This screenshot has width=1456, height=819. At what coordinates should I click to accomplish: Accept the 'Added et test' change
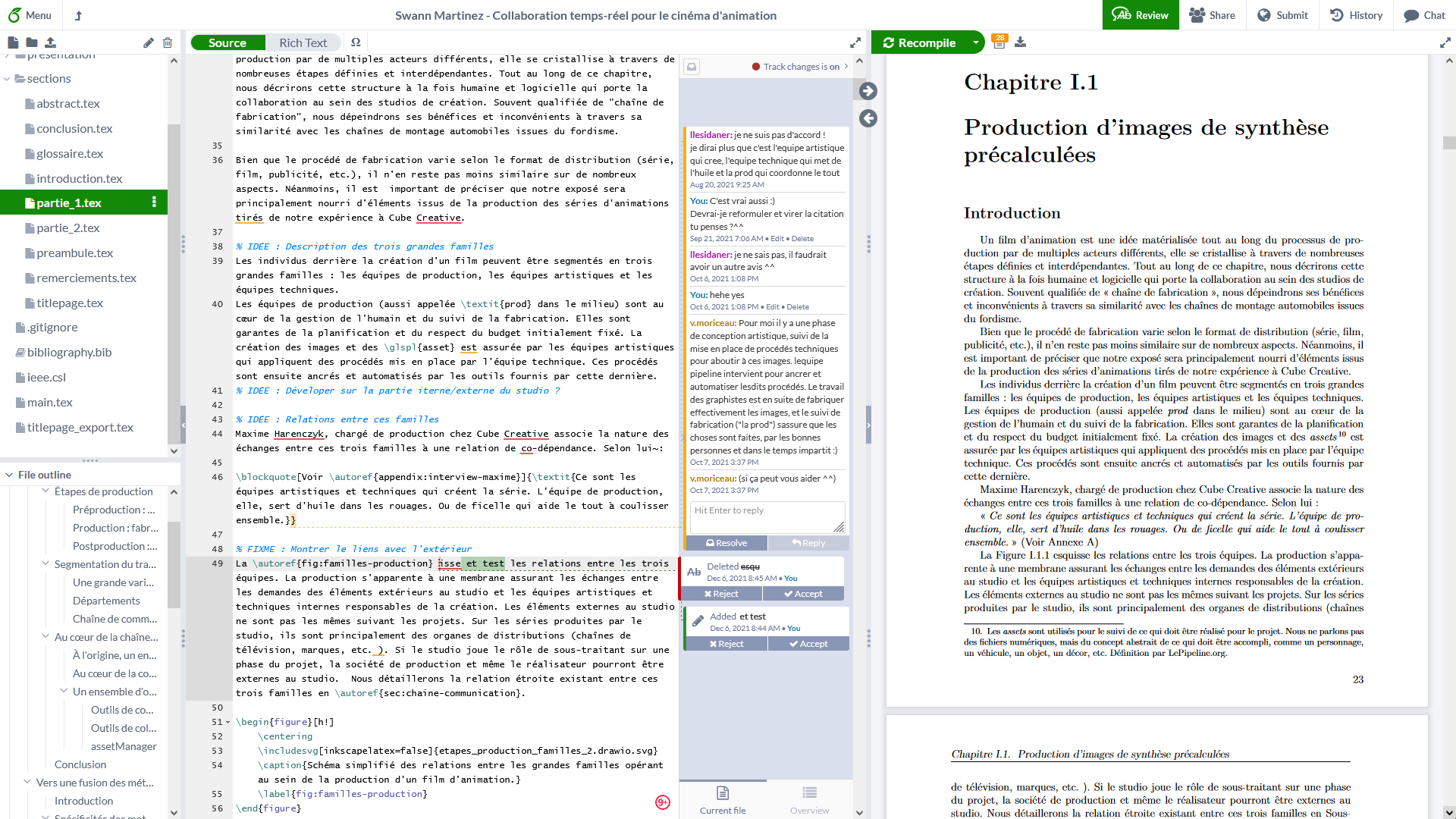808,644
